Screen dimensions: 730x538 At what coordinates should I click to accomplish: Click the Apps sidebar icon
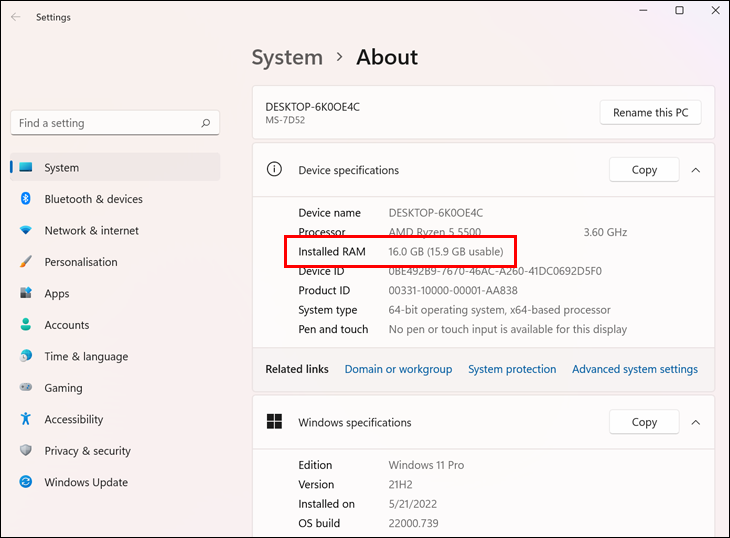click(x=26, y=293)
